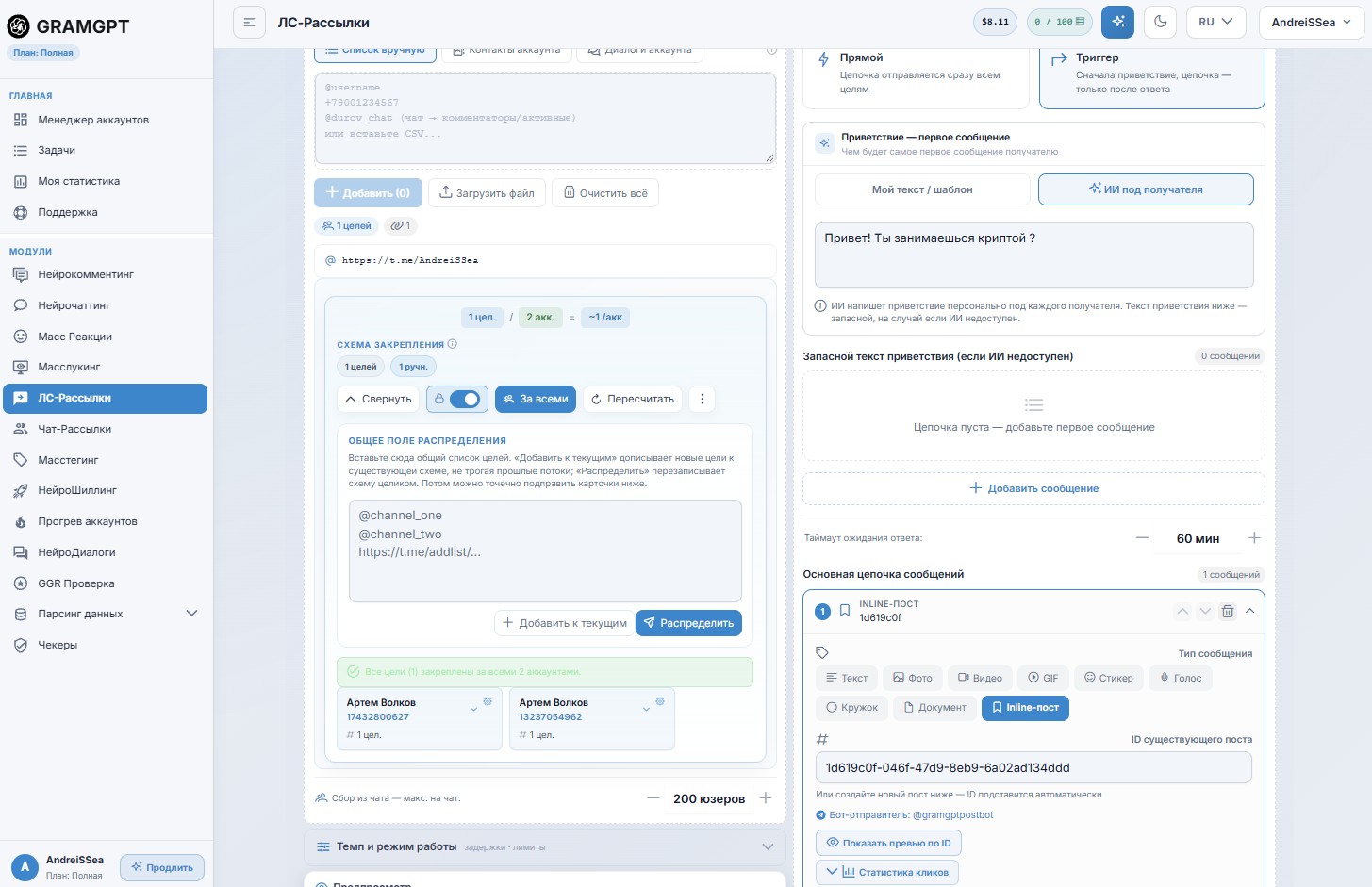
Task: Move message 1d619c0f down with arrow
Action: click(1205, 611)
